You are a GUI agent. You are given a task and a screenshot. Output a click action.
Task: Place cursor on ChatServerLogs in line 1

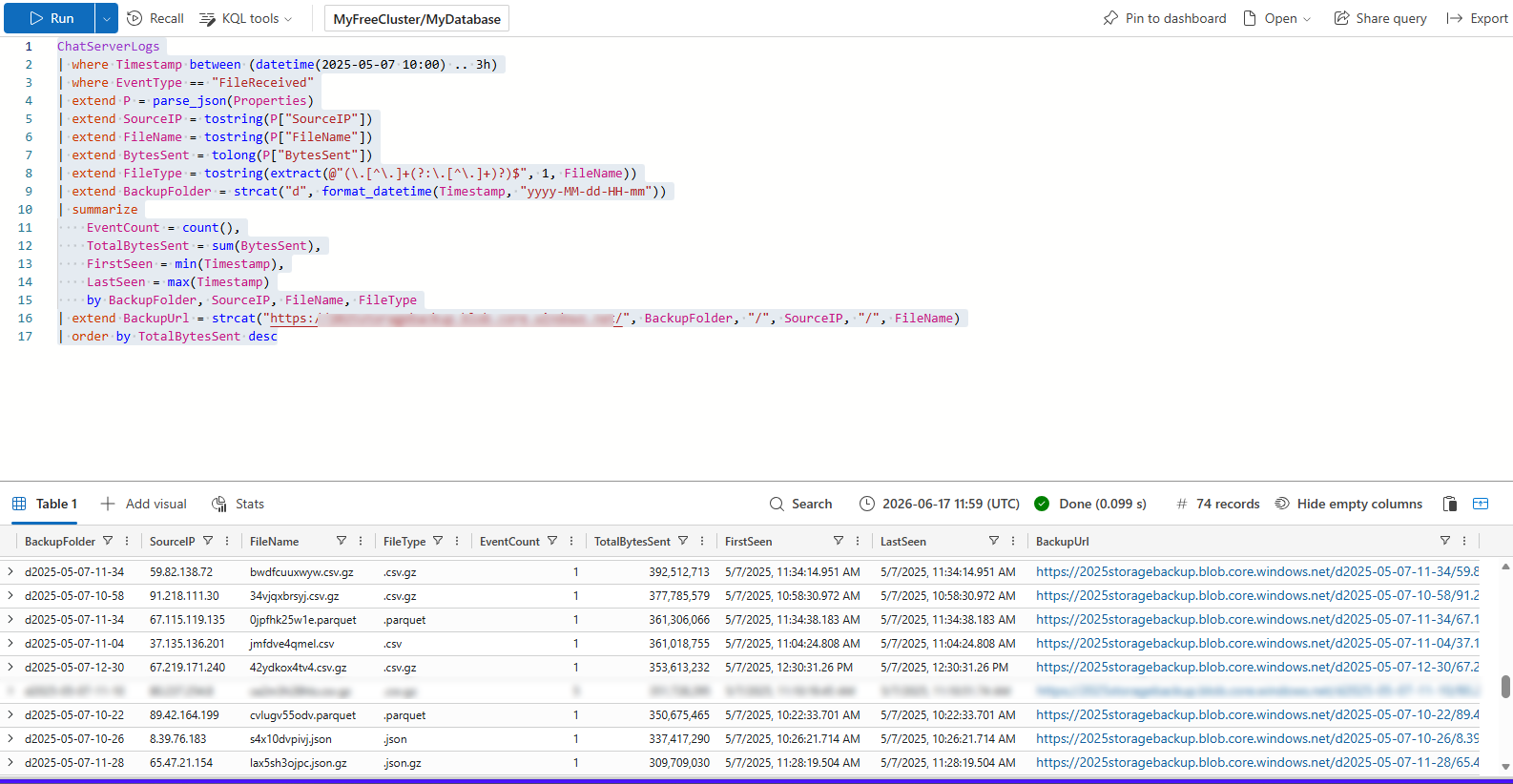pyautogui.click(x=108, y=46)
